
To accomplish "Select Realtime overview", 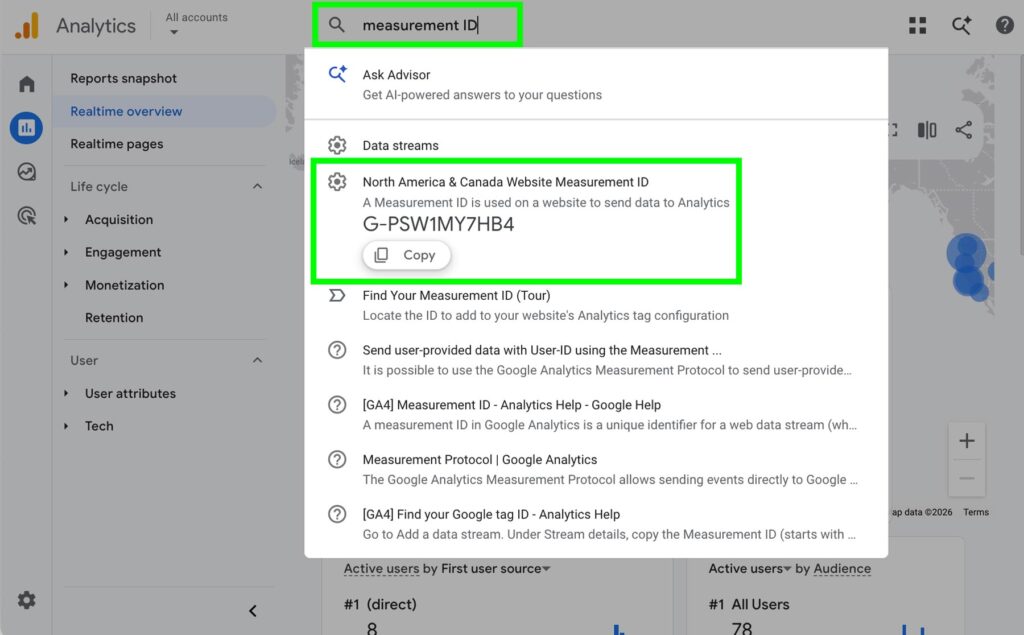I will point(165,111).
